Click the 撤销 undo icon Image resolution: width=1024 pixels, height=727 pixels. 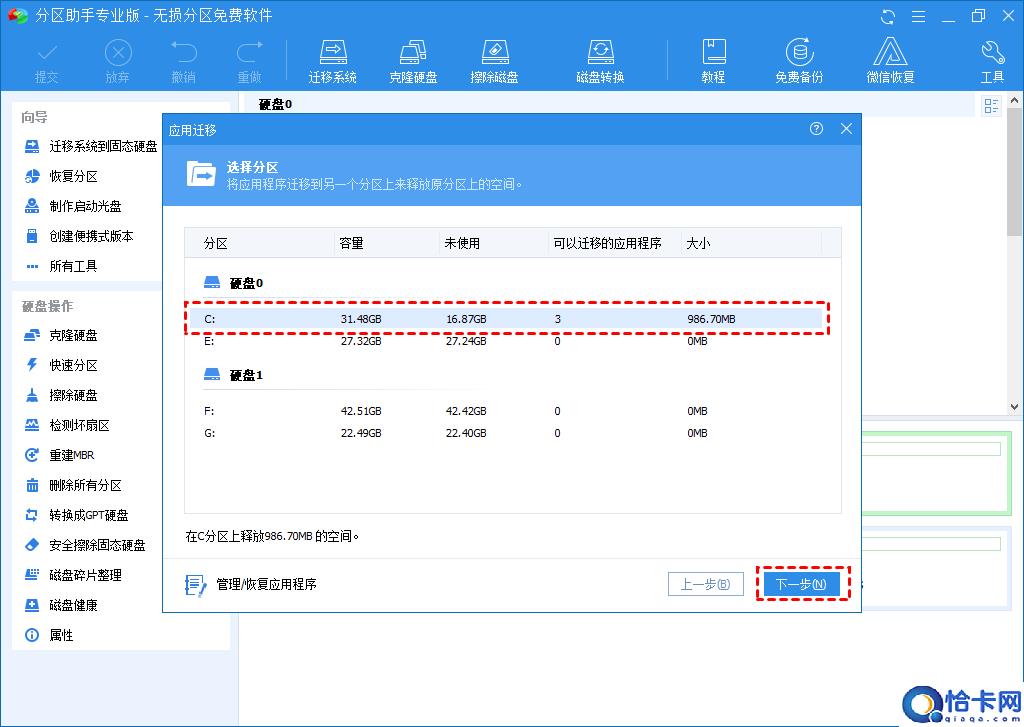(184, 61)
